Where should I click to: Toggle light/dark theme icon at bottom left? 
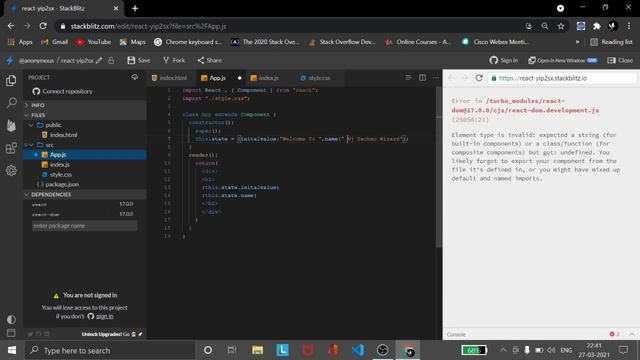click(x=11, y=319)
